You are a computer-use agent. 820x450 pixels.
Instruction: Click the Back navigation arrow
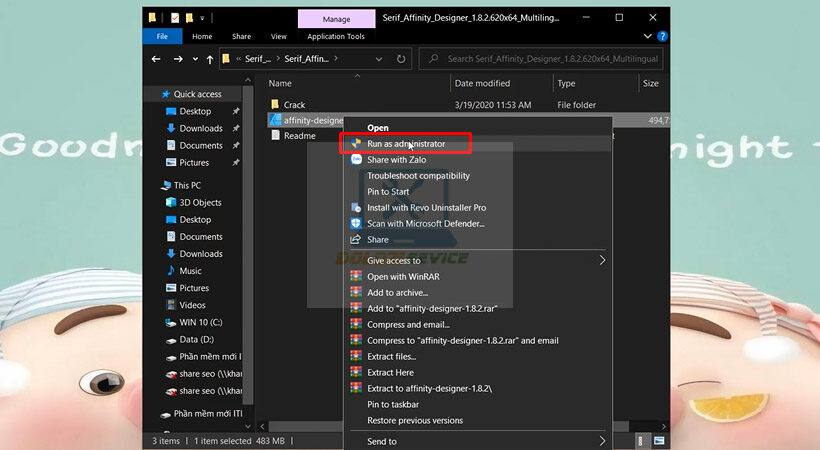[x=155, y=59]
